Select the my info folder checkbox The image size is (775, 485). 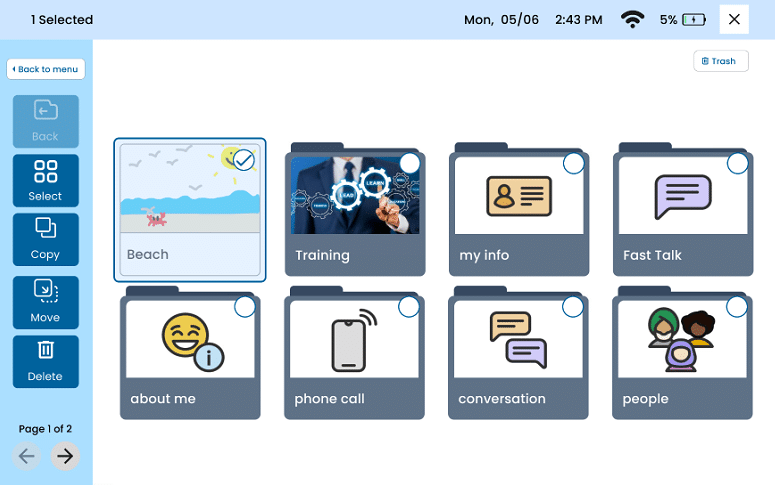point(573,163)
